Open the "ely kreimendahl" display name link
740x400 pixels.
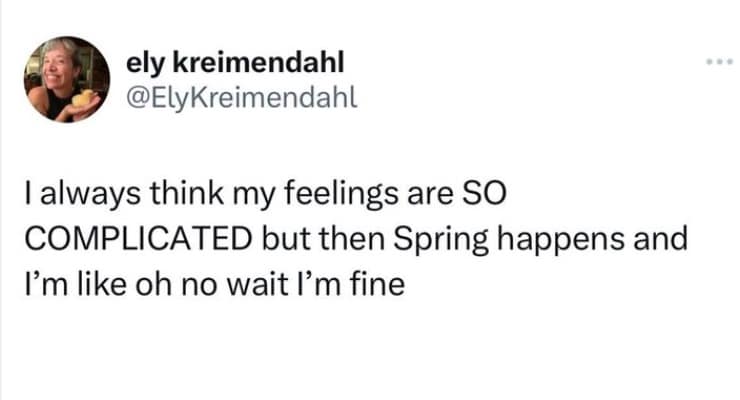click(234, 63)
